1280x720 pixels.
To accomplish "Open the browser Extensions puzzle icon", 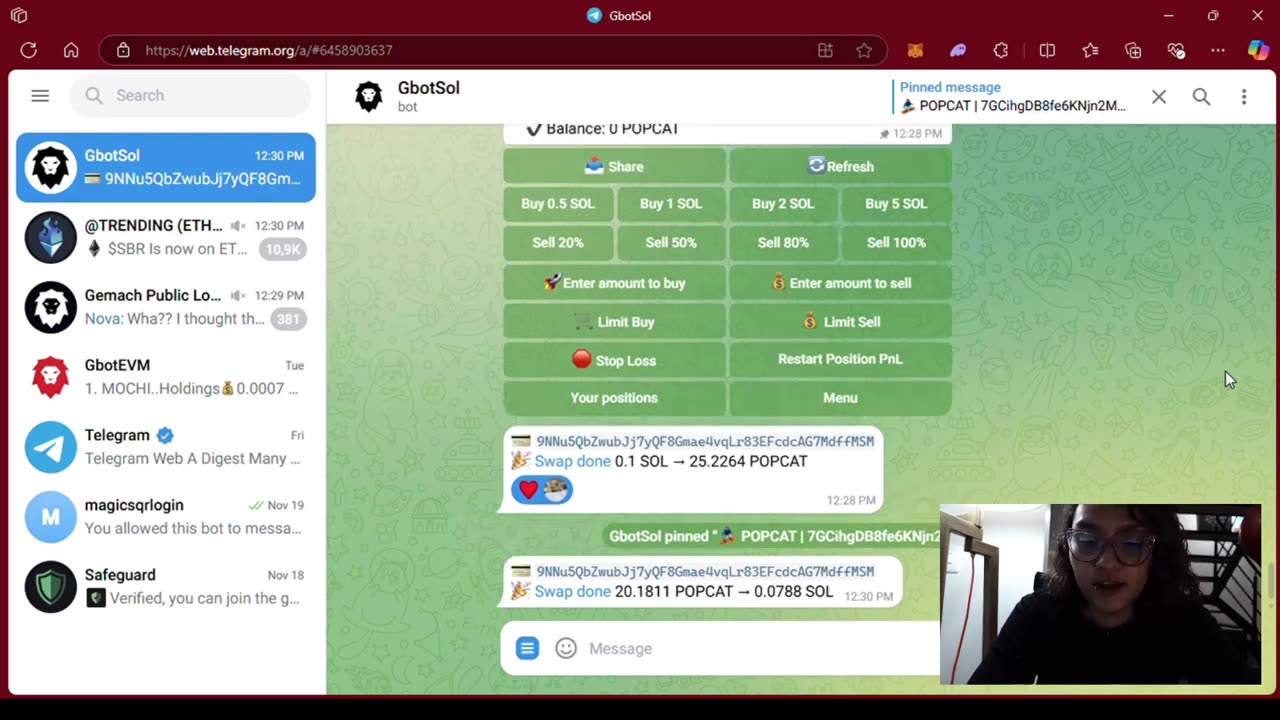I will point(1001,50).
